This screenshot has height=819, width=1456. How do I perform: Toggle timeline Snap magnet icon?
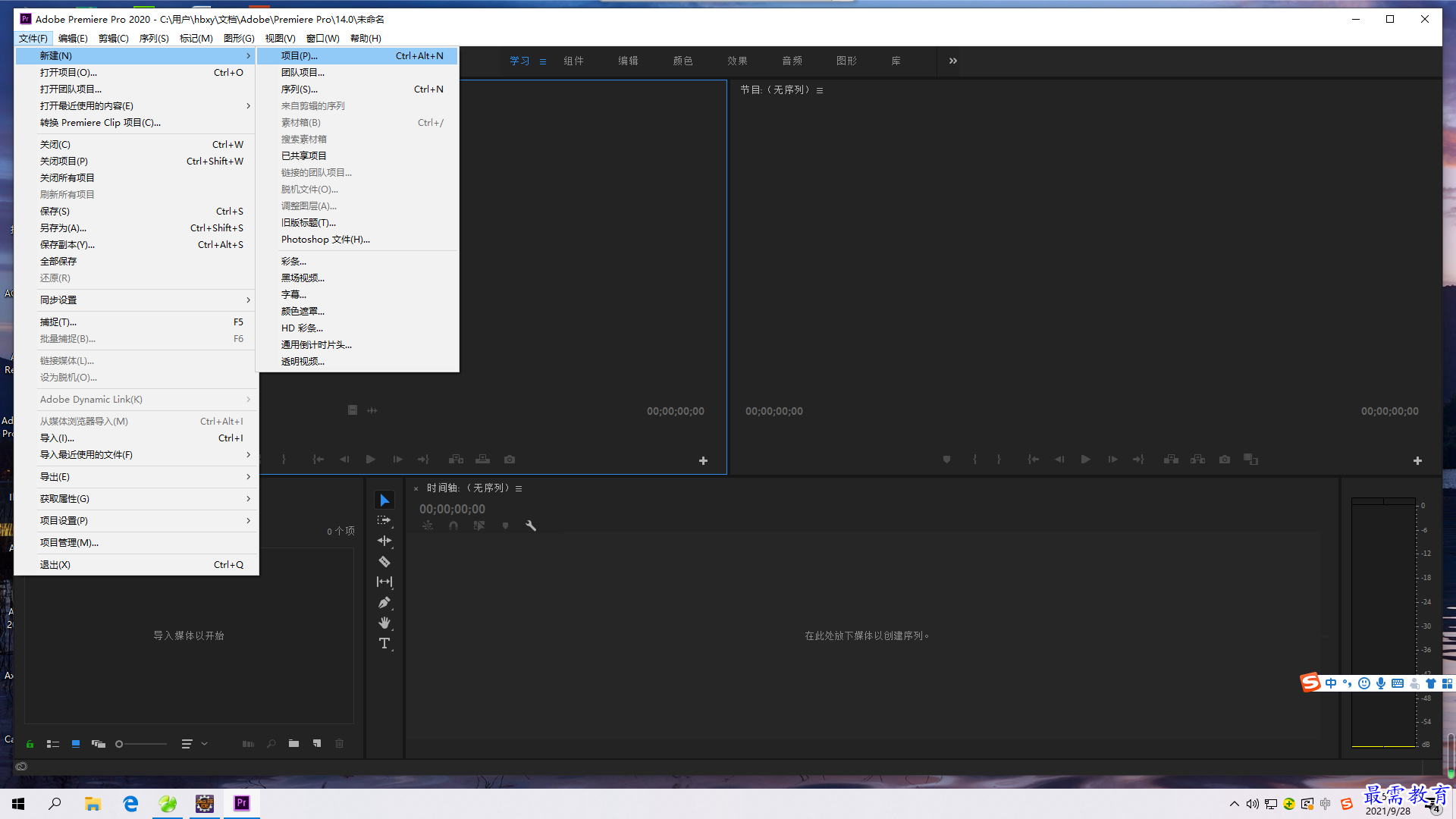pos(453,526)
